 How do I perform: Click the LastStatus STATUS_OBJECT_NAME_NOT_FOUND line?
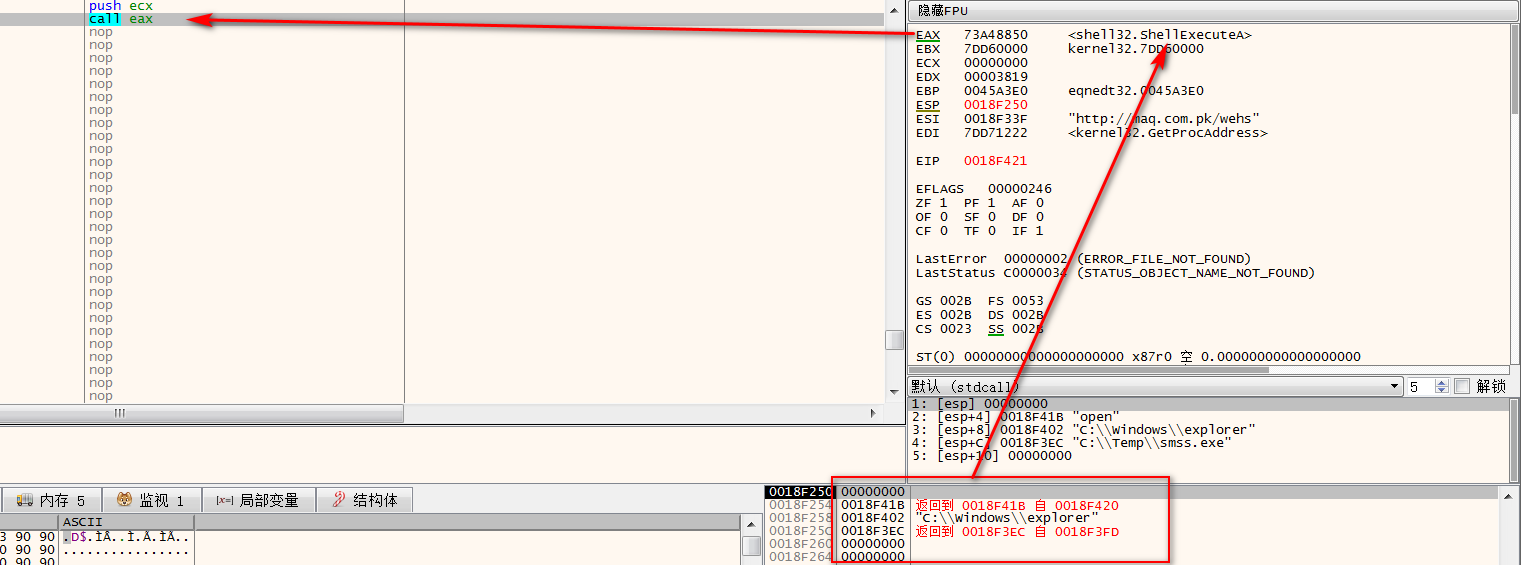(x=1115, y=273)
